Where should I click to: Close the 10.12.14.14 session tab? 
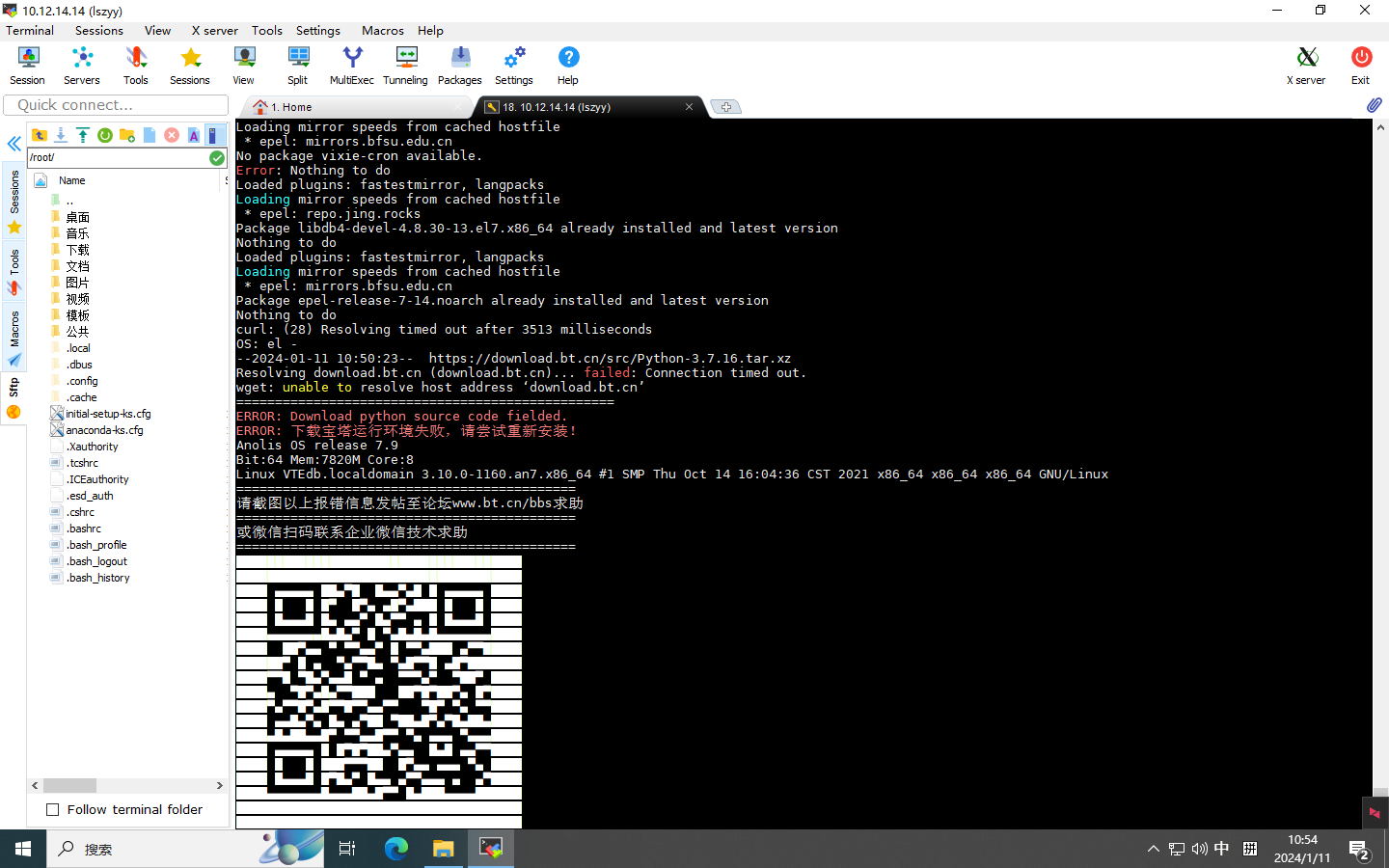(x=689, y=107)
